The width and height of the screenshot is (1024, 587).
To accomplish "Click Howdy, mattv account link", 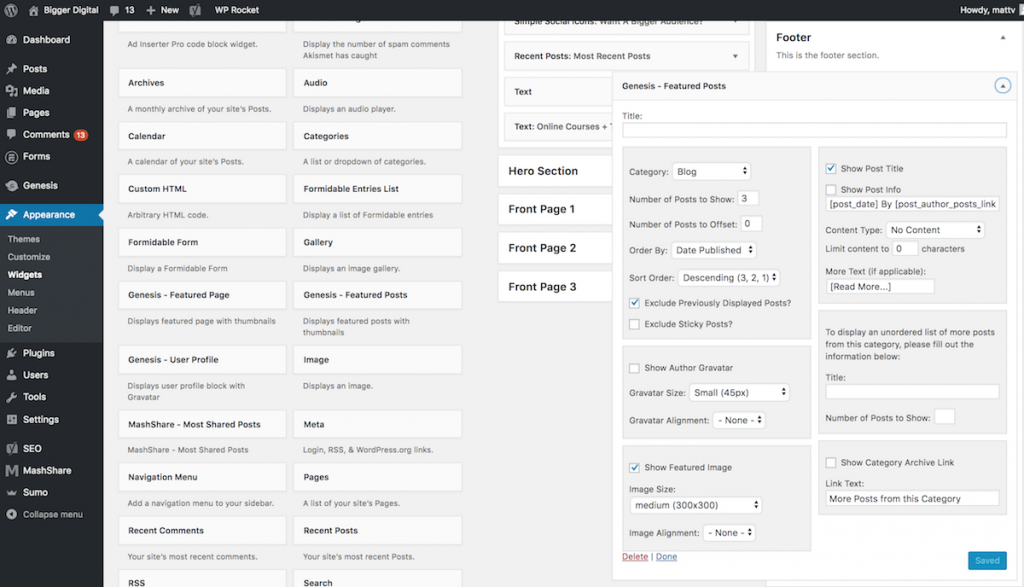I will click(987, 10).
